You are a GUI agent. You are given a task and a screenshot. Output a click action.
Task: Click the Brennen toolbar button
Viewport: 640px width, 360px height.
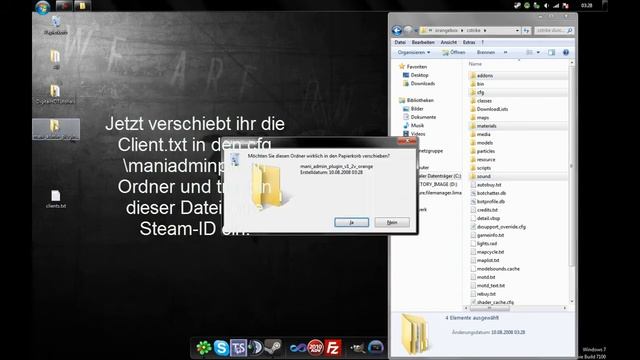coord(486,52)
